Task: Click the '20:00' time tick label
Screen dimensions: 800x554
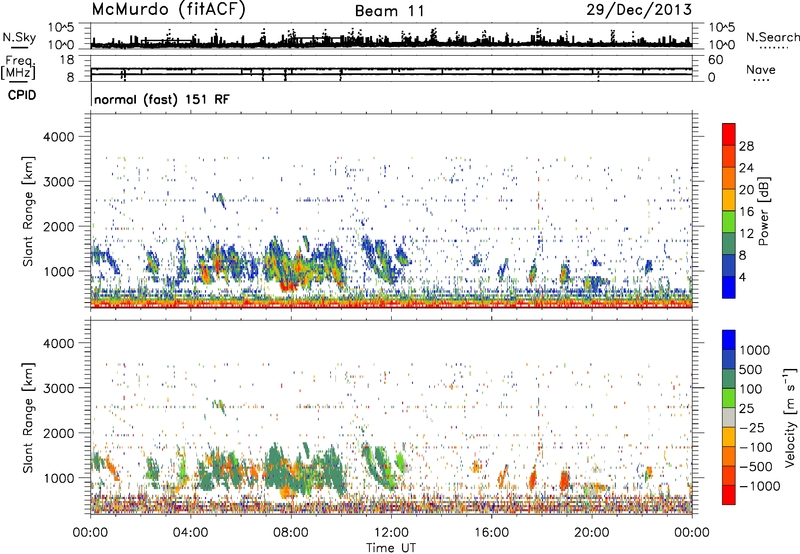Action: [591, 533]
